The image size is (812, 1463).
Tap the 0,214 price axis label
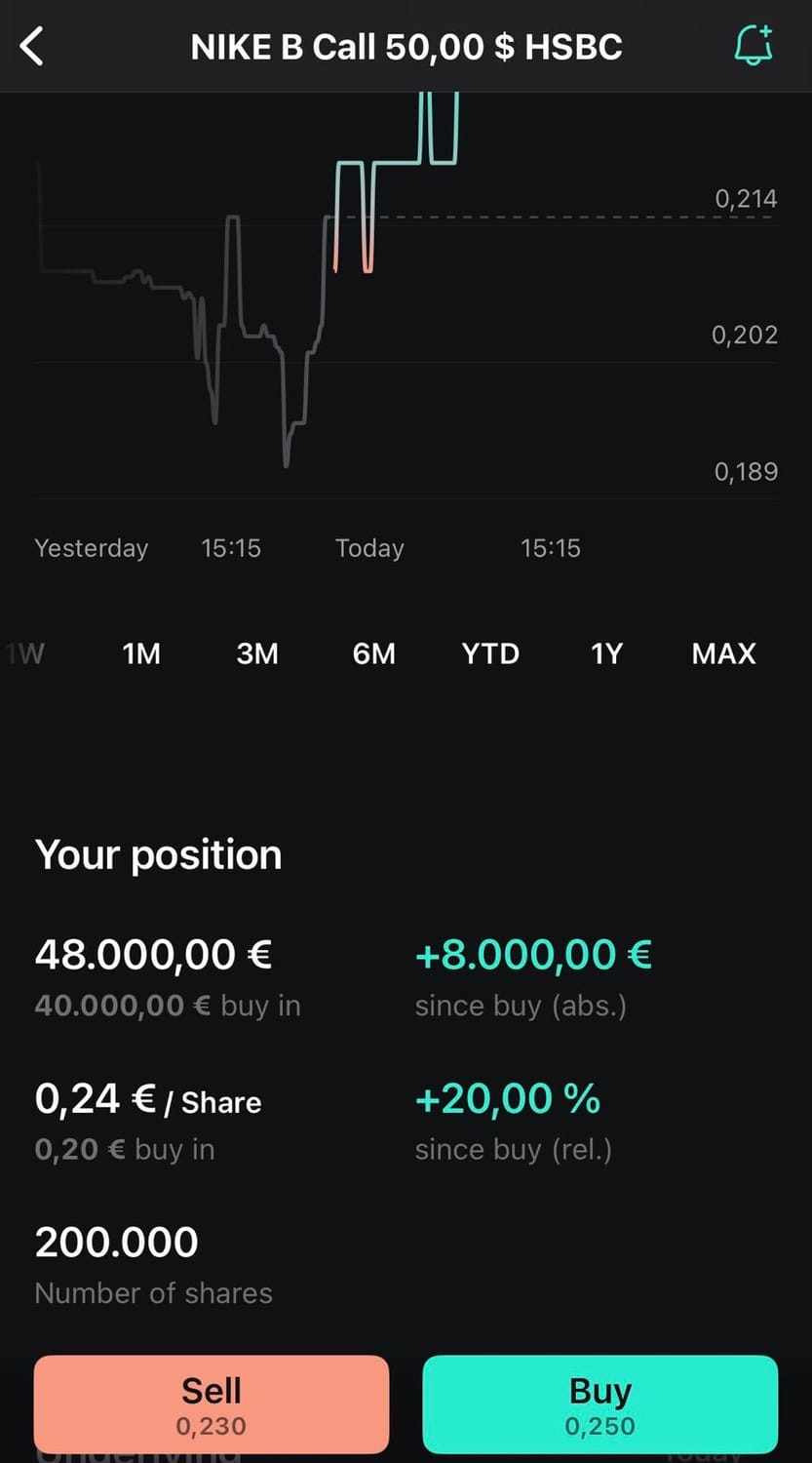[x=746, y=199]
